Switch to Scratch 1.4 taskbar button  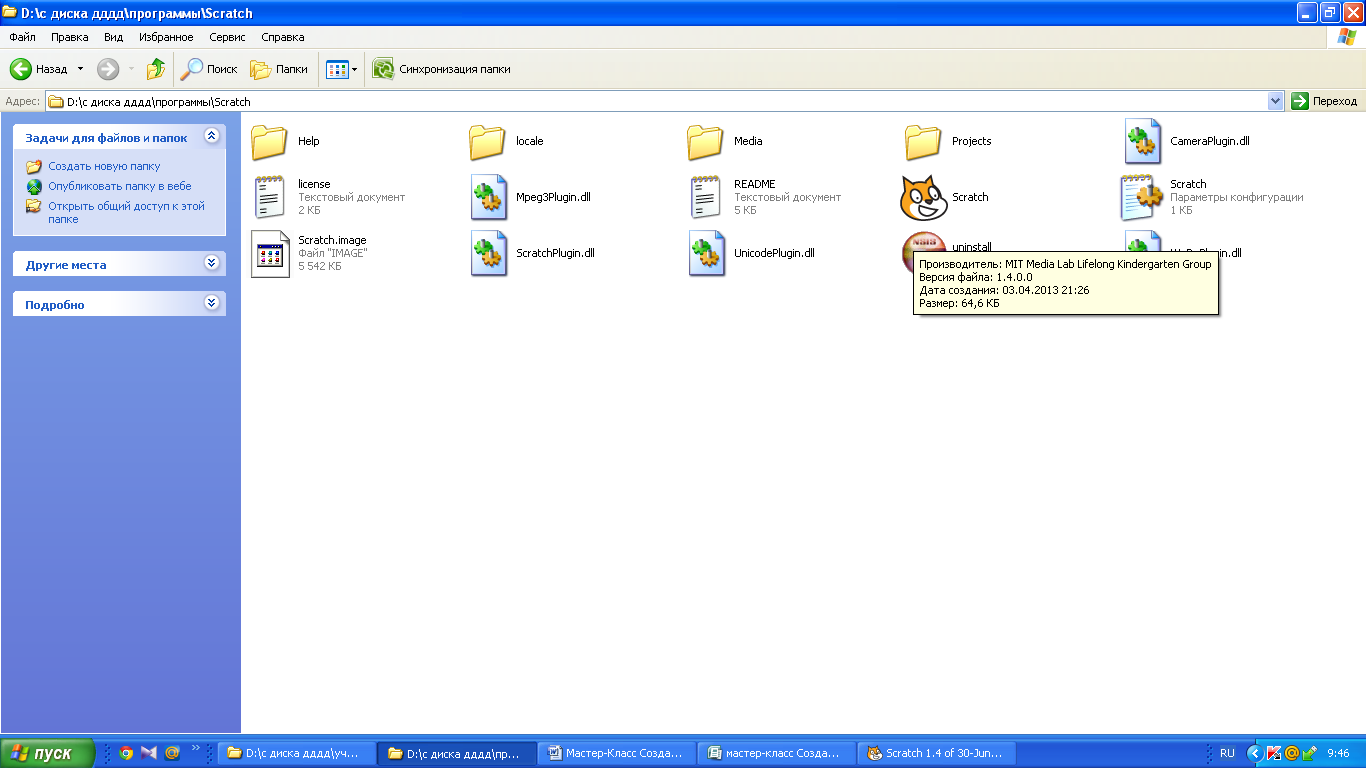click(x=936, y=753)
